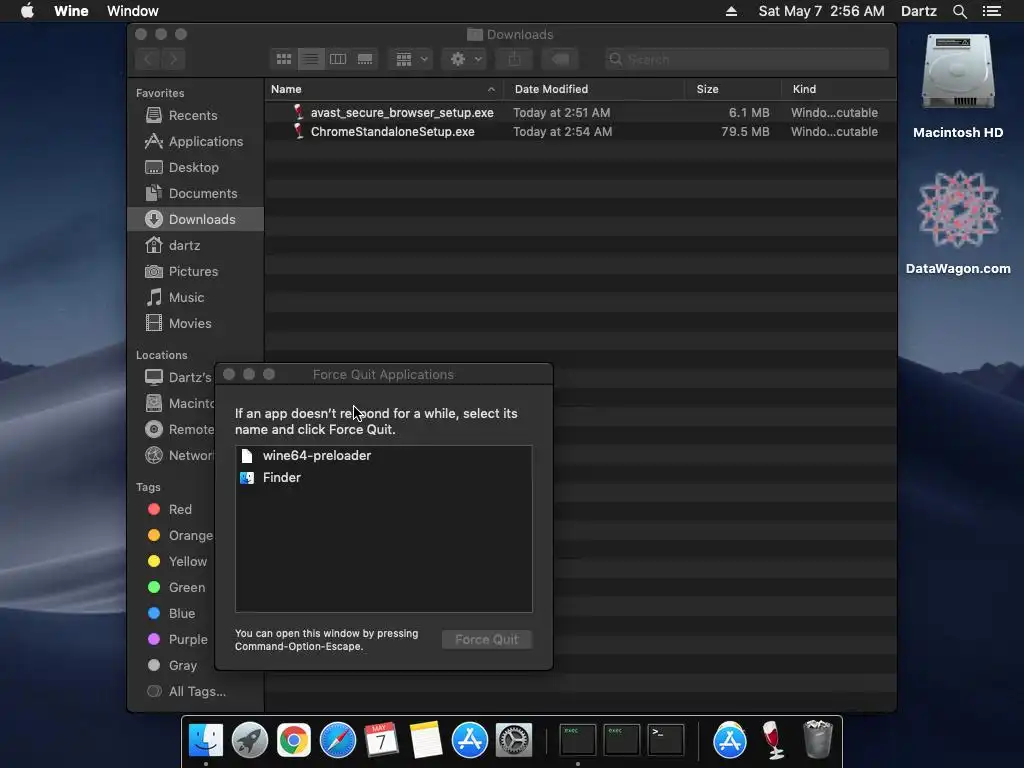Open Recents in the Finder sidebar

(x=193, y=116)
